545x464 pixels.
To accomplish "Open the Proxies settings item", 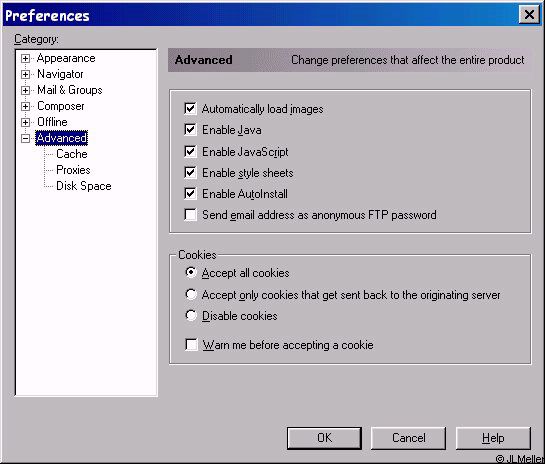I will point(73,170).
